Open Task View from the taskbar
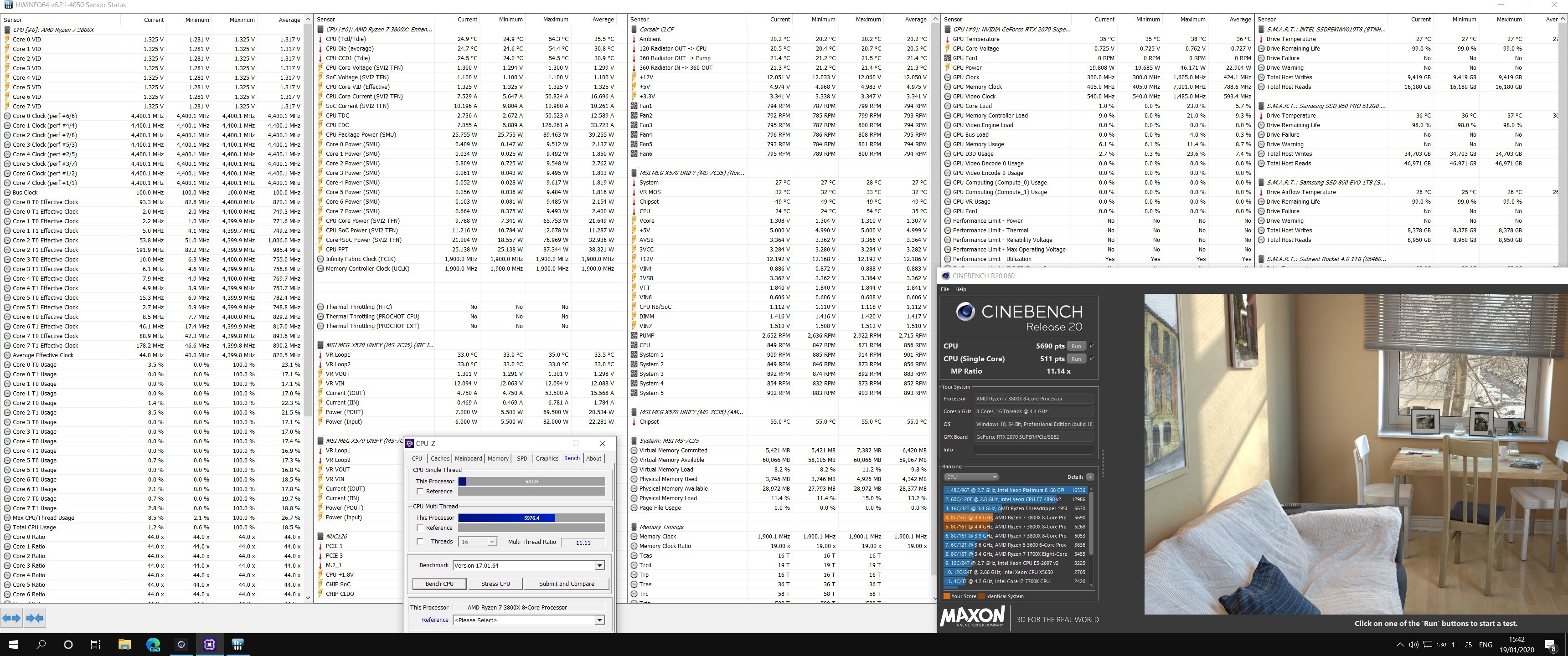Screen dimensions: 1568x656 coord(96,645)
